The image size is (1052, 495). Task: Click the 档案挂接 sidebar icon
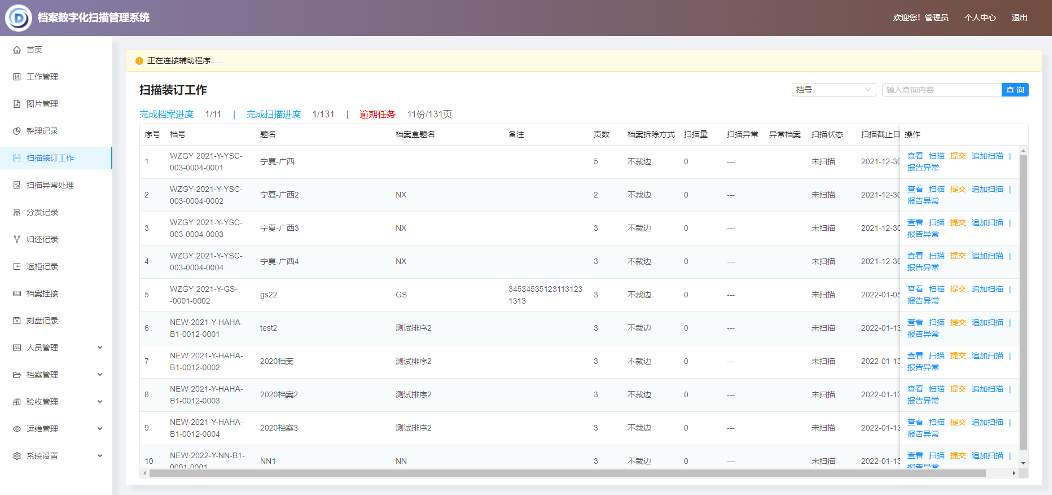(x=16, y=294)
